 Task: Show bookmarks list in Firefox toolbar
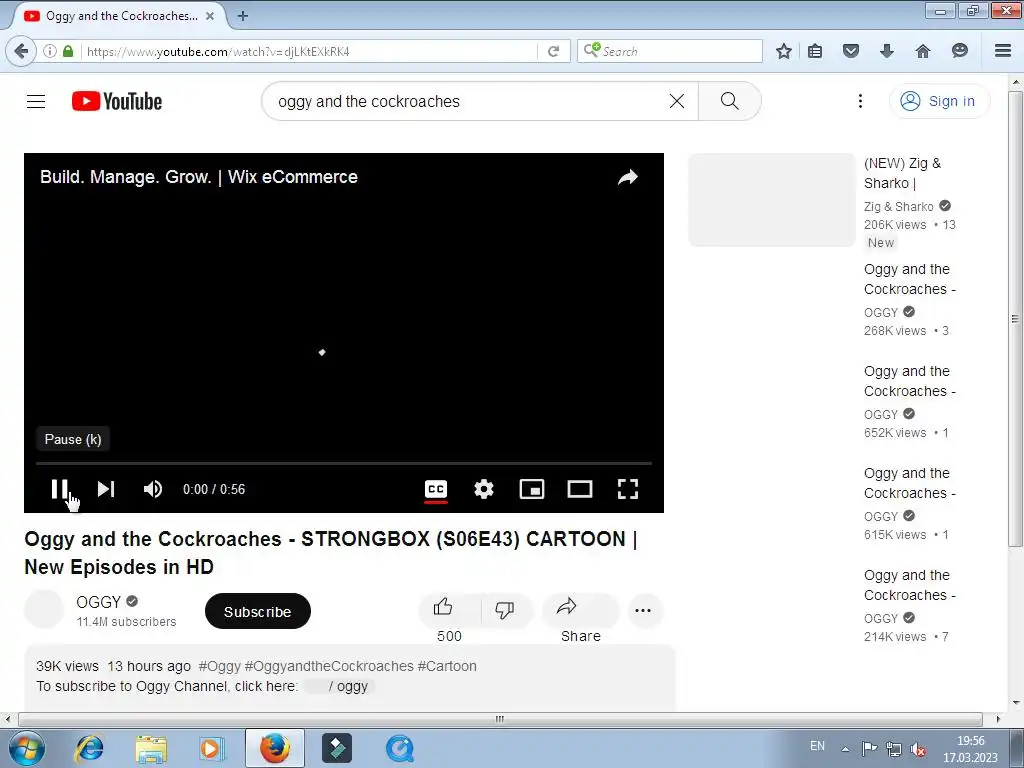815,51
